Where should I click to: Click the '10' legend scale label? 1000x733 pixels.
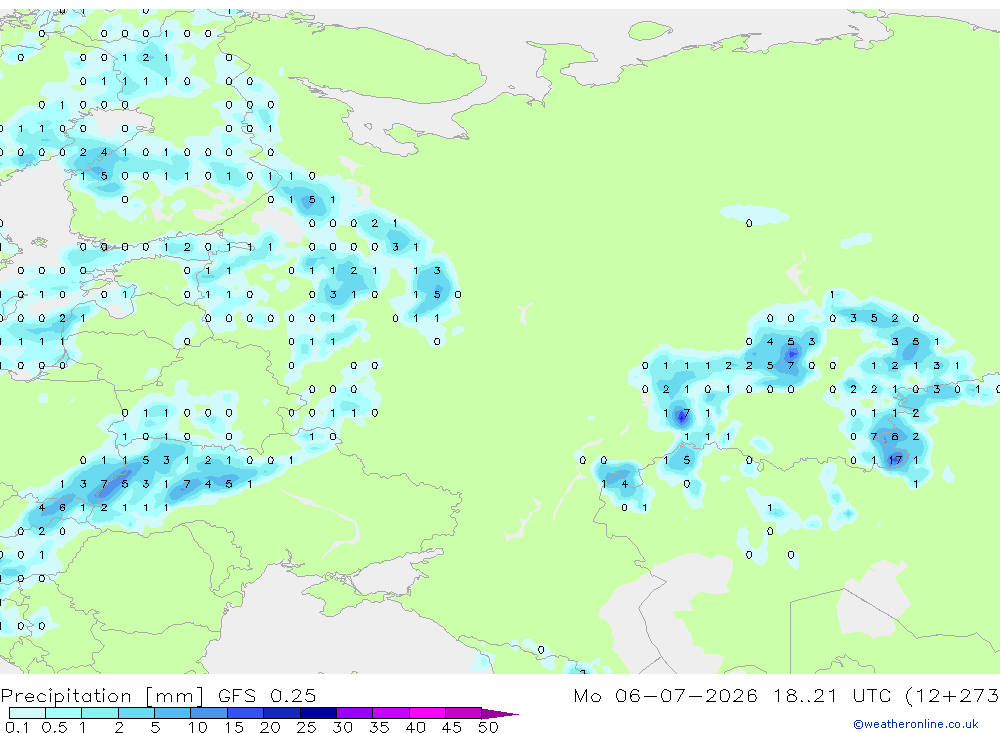tap(198, 727)
